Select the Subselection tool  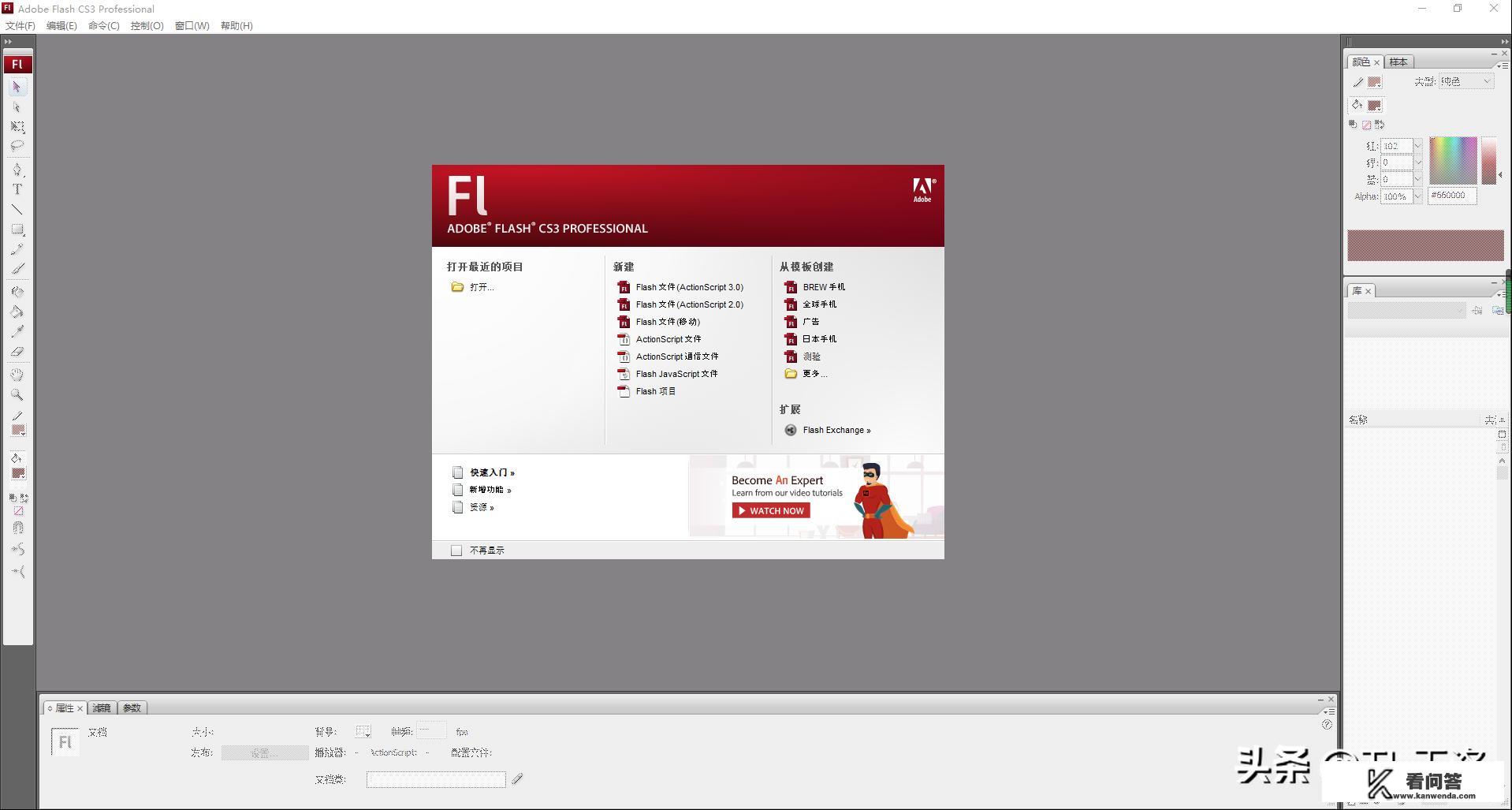click(17, 107)
